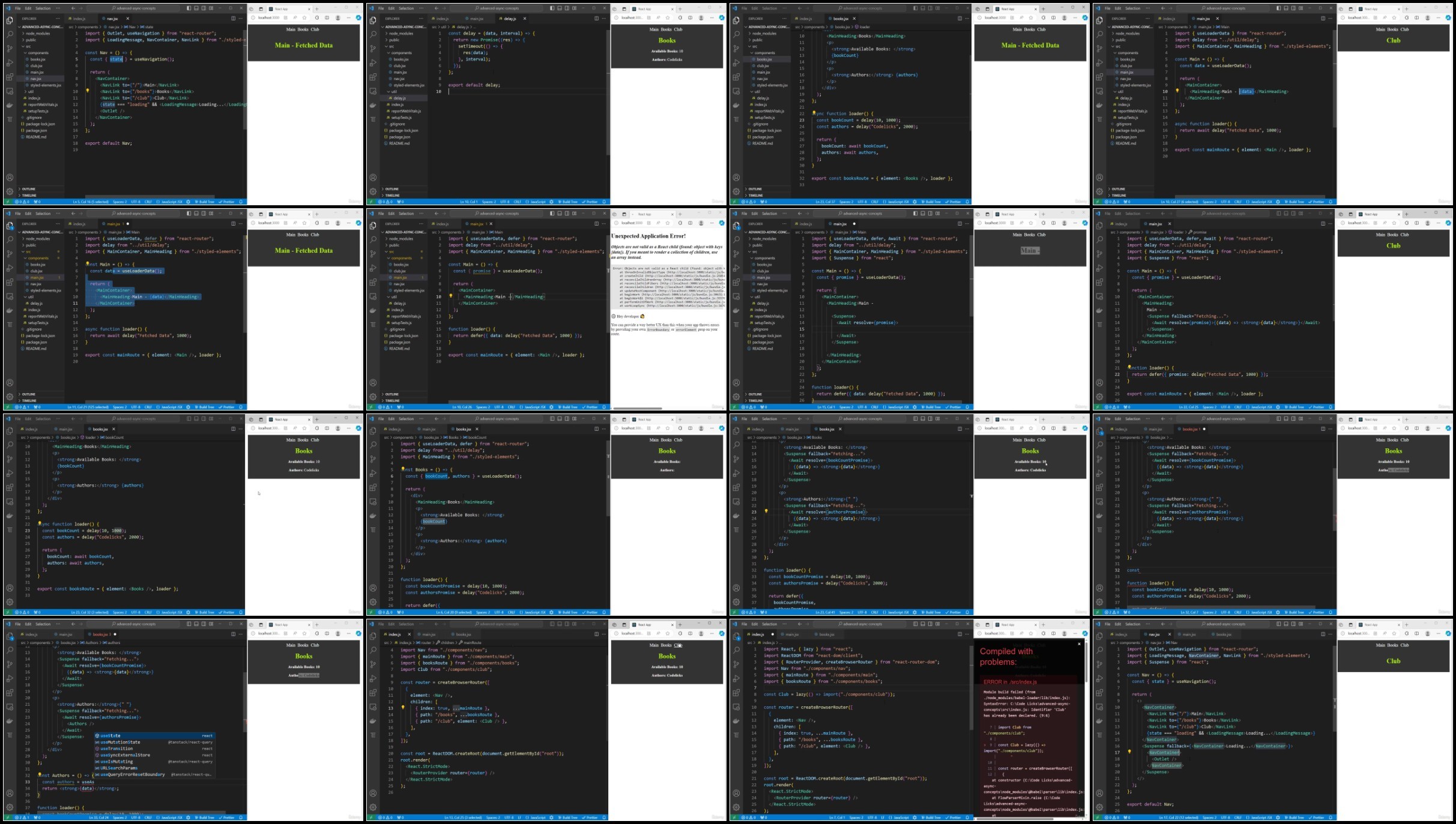Click errors and warnings count in Unexpected Error frame
1456x824 pixels.
(386, 407)
